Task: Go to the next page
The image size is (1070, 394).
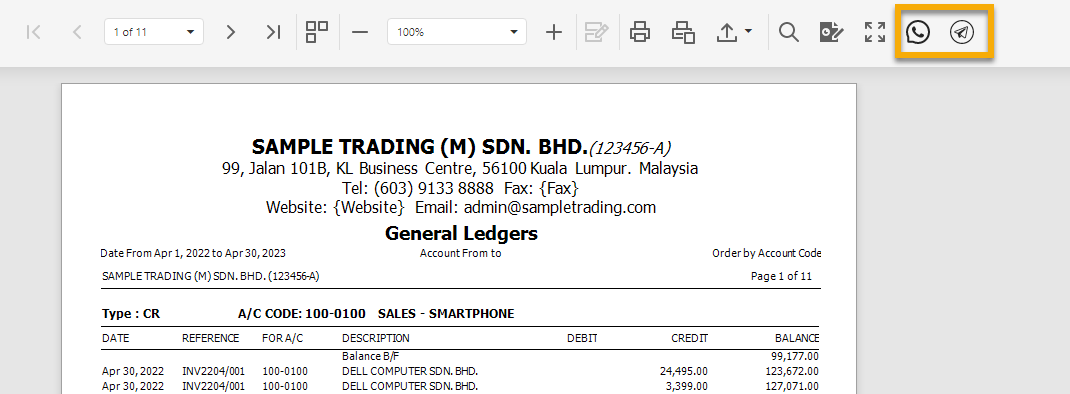Action: pyautogui.click(x=231, y=32)
